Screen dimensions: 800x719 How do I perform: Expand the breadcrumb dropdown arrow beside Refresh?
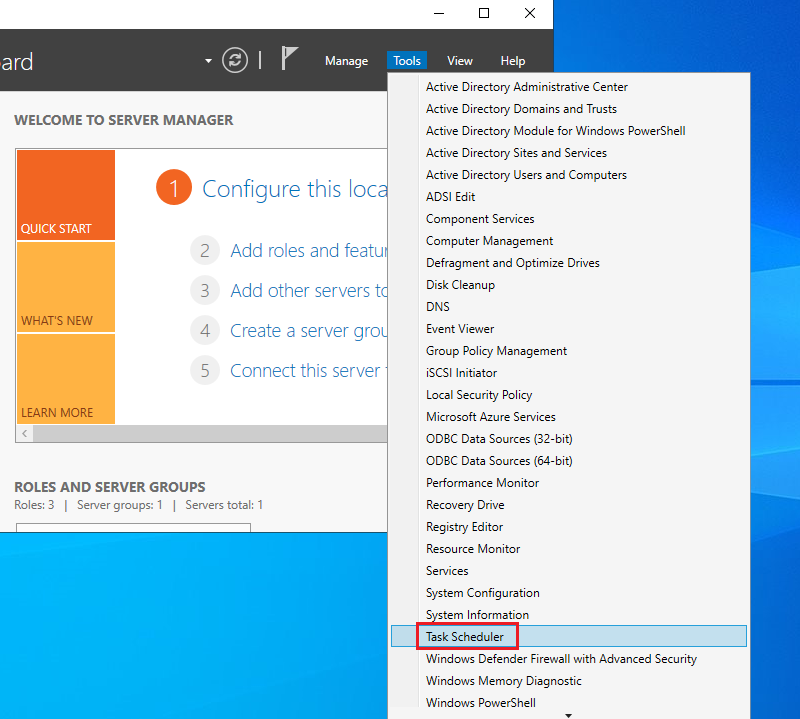208,61
